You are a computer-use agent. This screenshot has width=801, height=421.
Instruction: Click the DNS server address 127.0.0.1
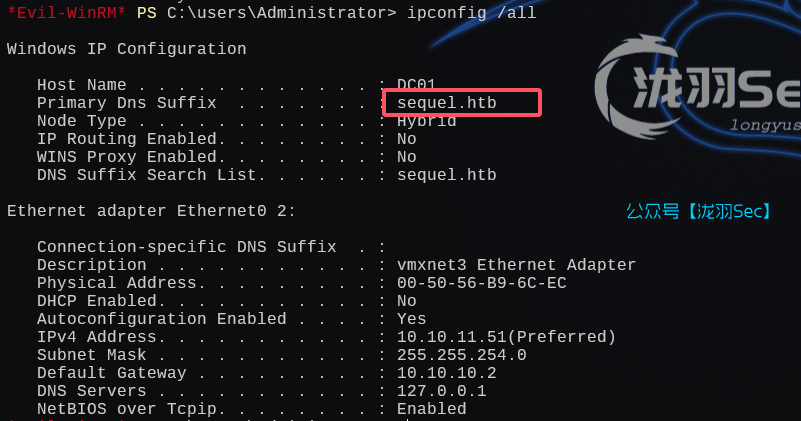tap(441, 391)
